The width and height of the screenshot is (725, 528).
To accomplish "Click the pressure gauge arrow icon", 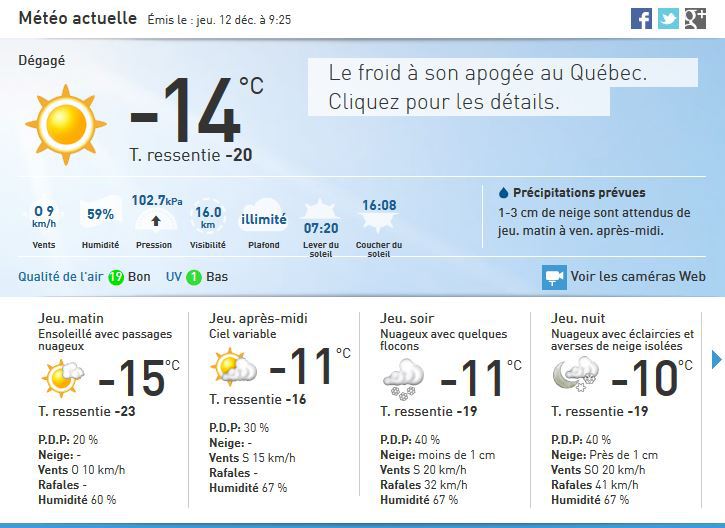I will (x=155, y=221).
